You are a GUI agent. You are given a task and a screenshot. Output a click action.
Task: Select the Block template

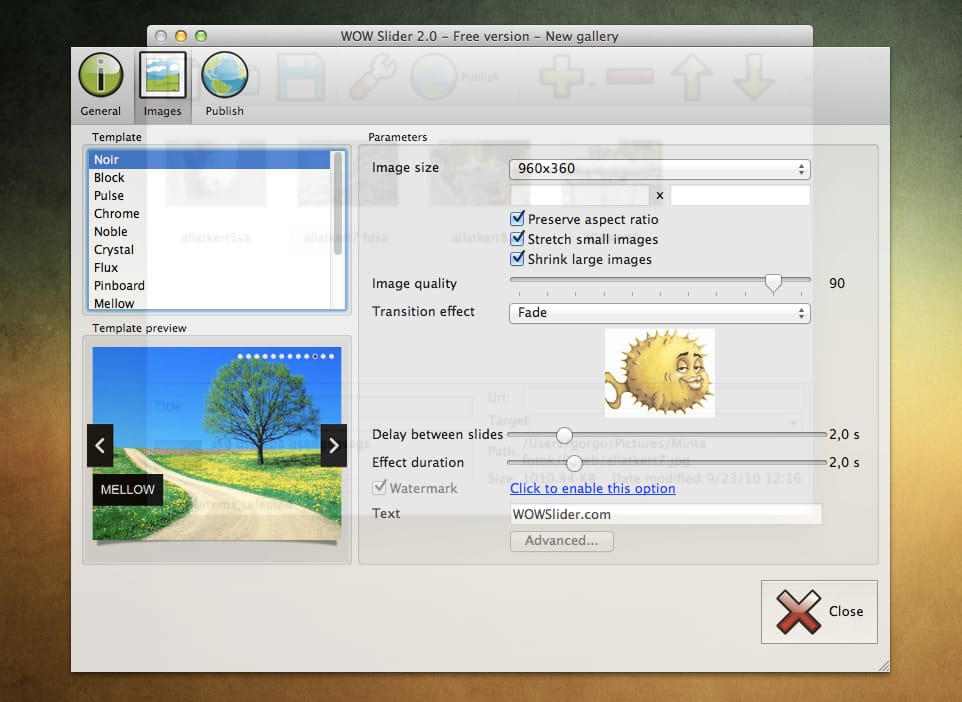click(209, 177)
